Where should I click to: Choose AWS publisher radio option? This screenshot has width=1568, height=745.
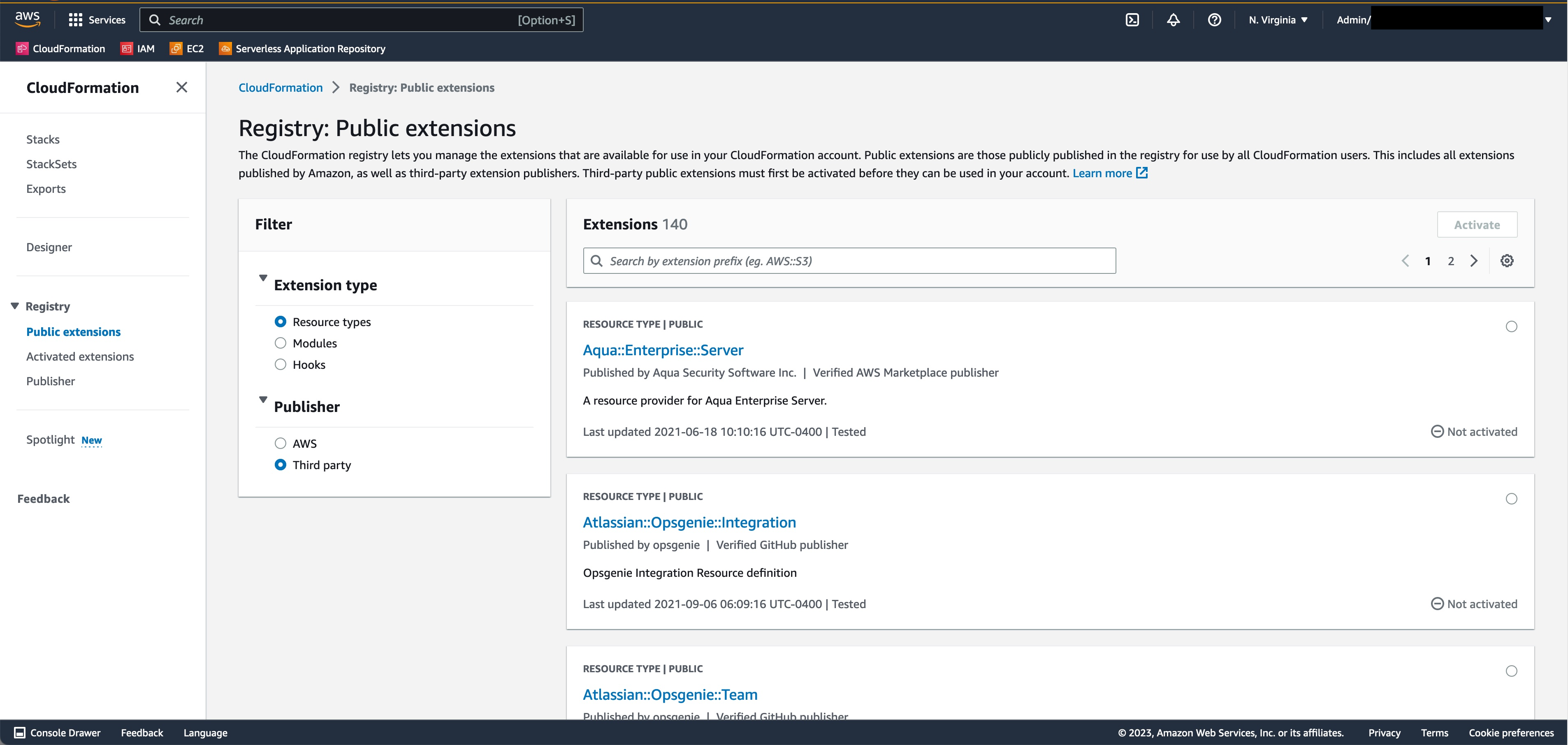point(281,444)
